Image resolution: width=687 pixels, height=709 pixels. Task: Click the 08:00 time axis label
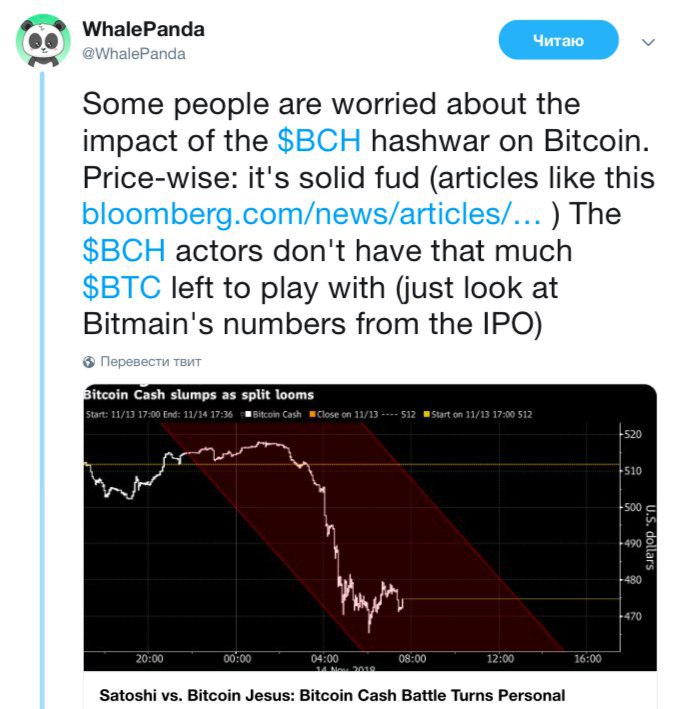click(x=412, y=658)
